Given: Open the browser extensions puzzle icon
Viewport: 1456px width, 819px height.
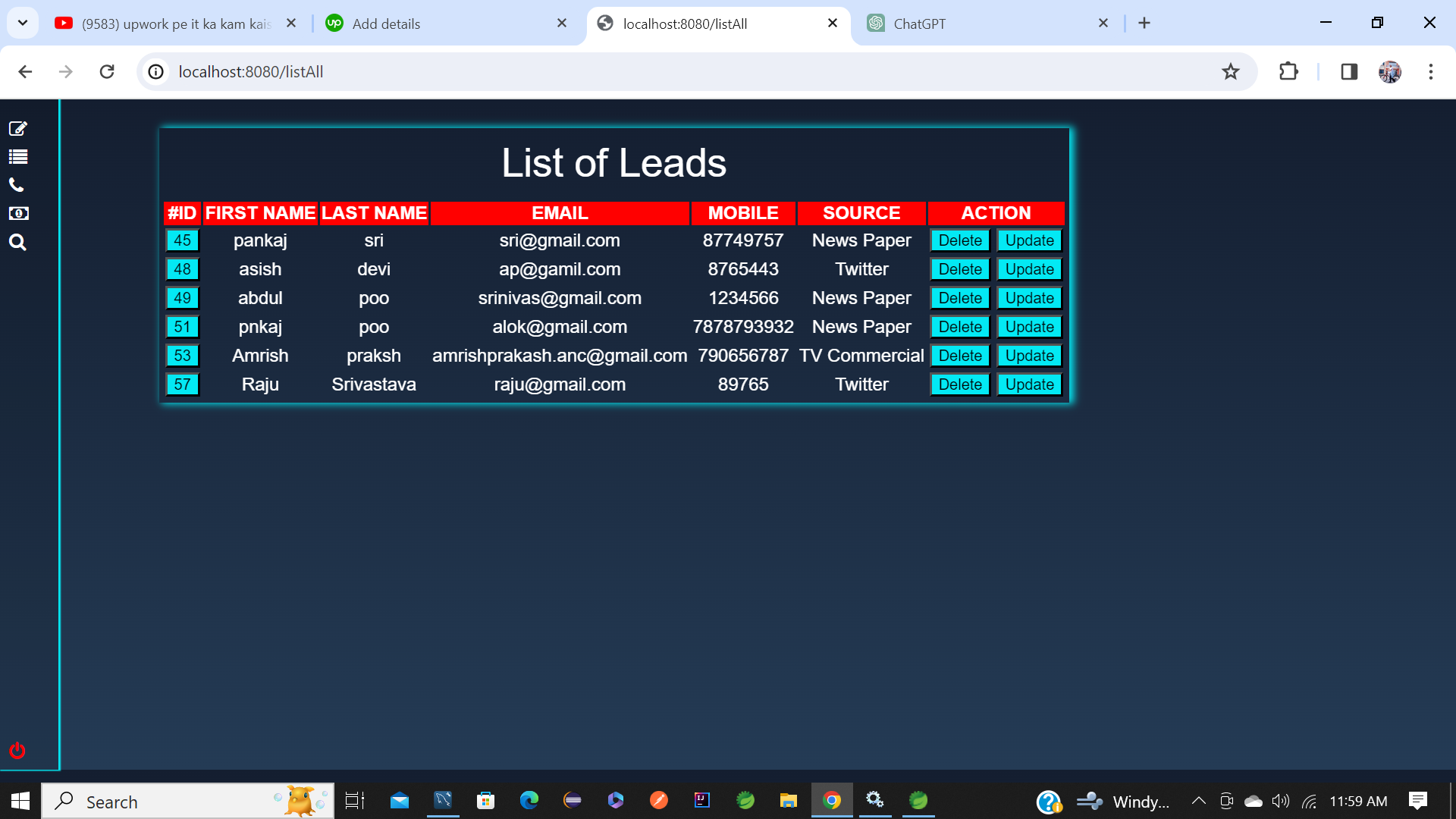Looking at the screenshot, I should (1288, 71).
